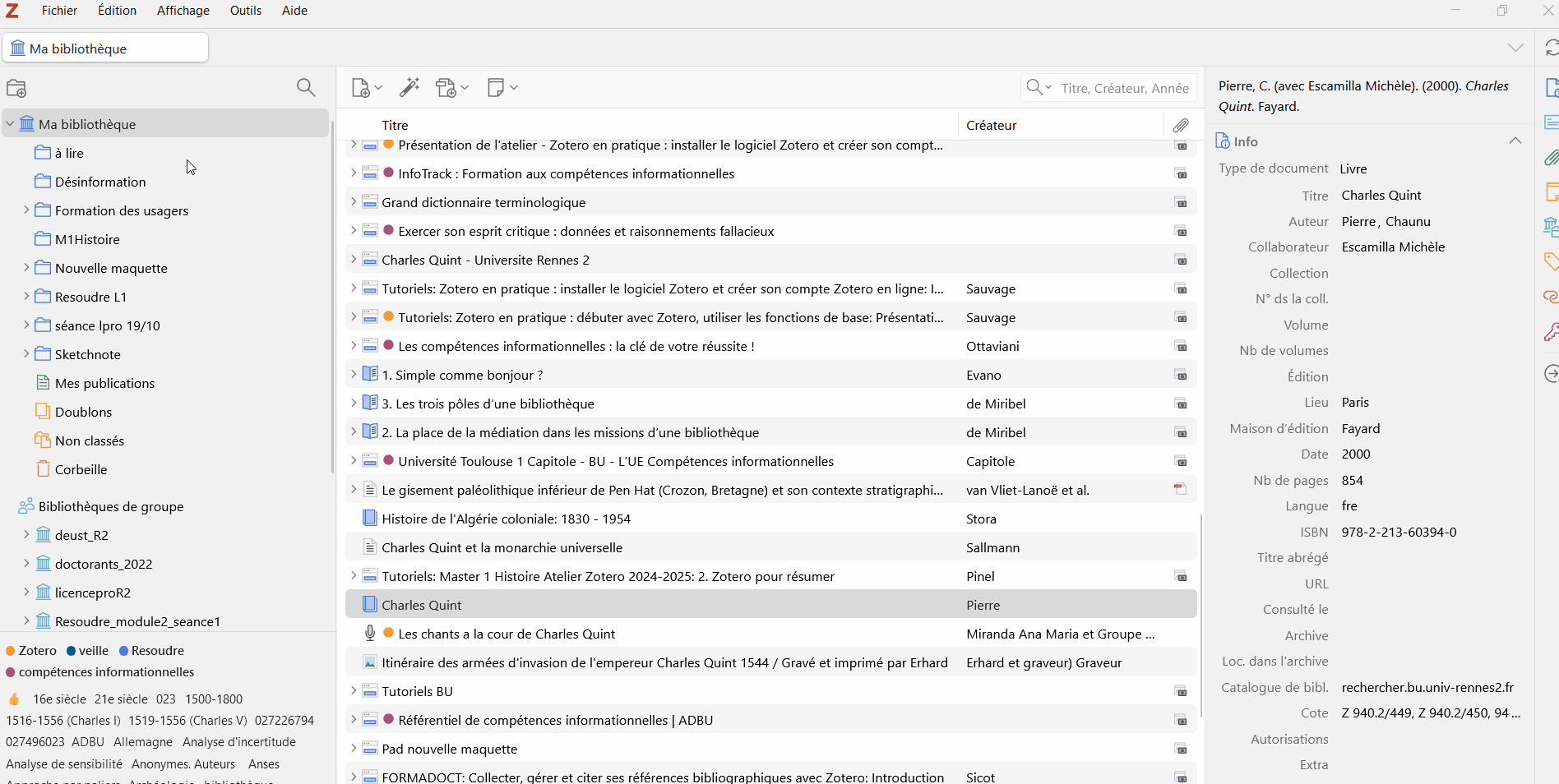This screenshot has height=784, width=1559.
Task: Click Add Item by Identifier wand
Action: (409, 88)
